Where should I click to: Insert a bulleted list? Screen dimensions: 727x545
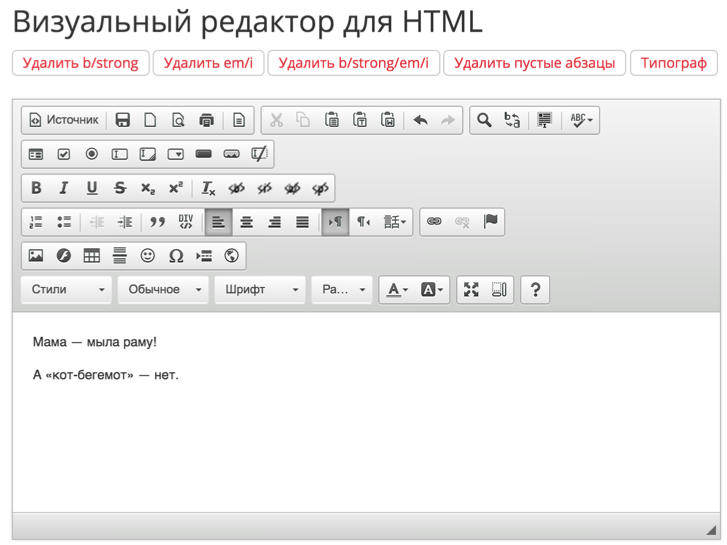point(64,222)
